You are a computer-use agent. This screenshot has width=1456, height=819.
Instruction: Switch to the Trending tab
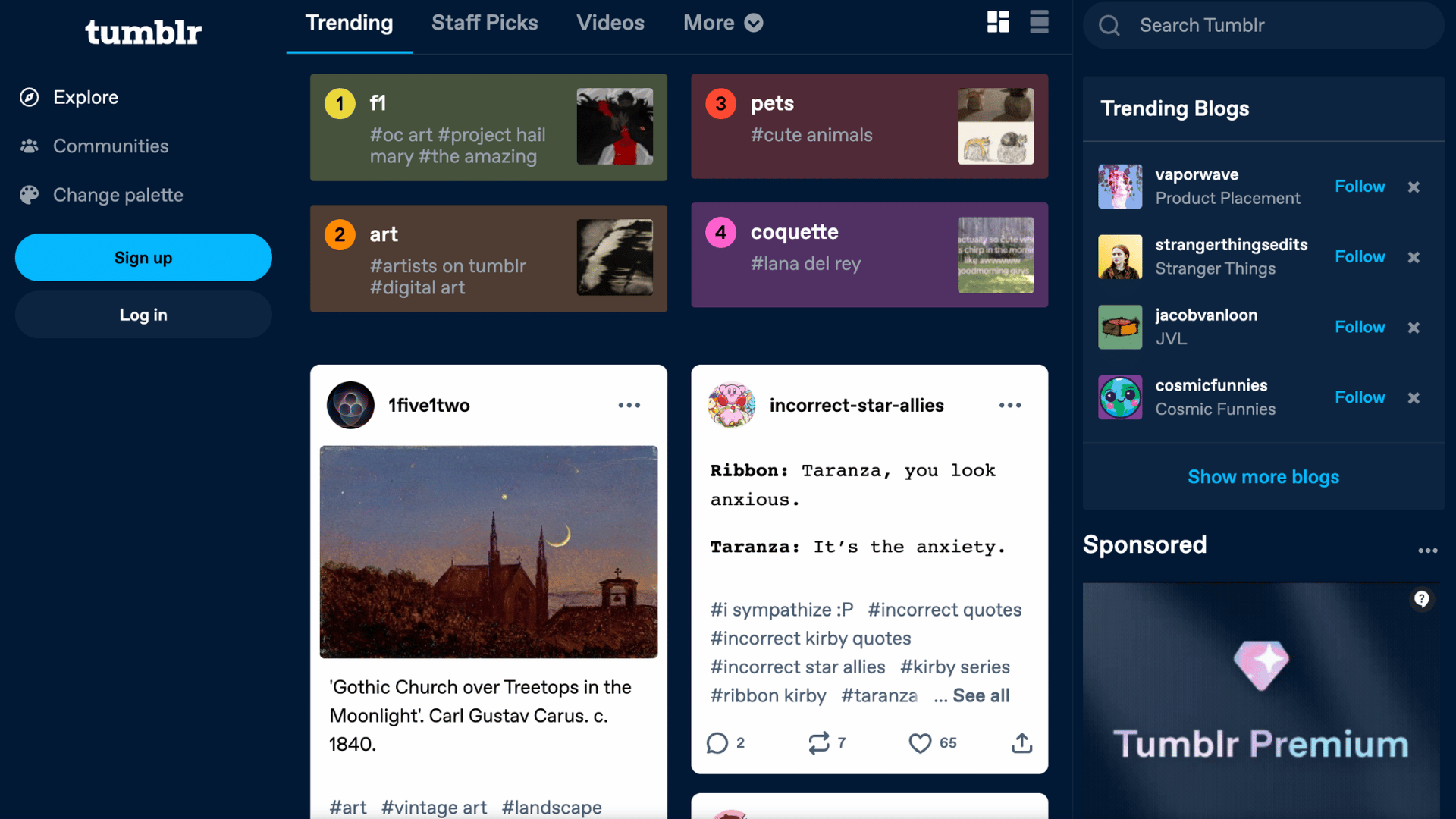tap(349, 23)
